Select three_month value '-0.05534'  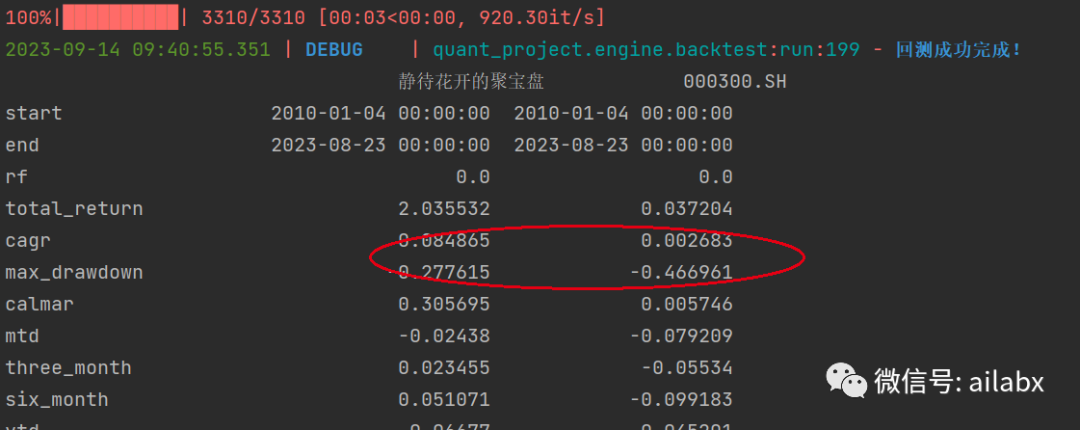click(687, 368)
